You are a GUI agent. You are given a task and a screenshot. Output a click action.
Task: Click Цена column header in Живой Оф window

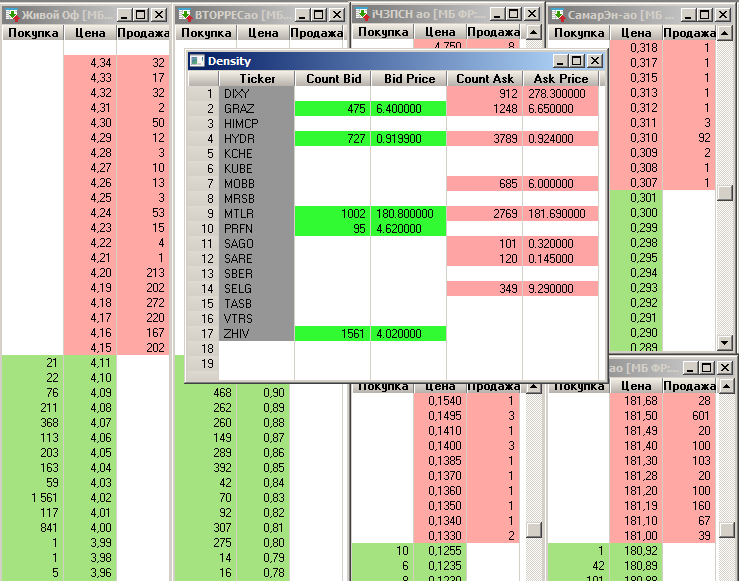tap(89, 33)
